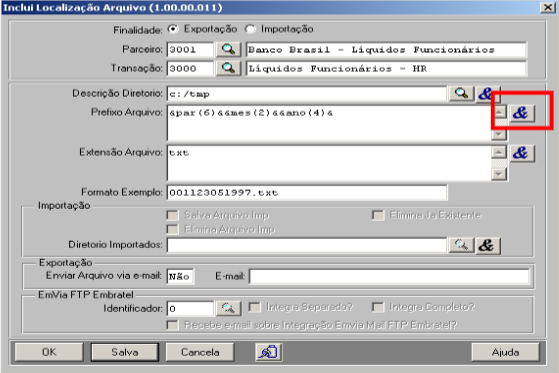Click the E-mail address field

click(x=389, y=276)
